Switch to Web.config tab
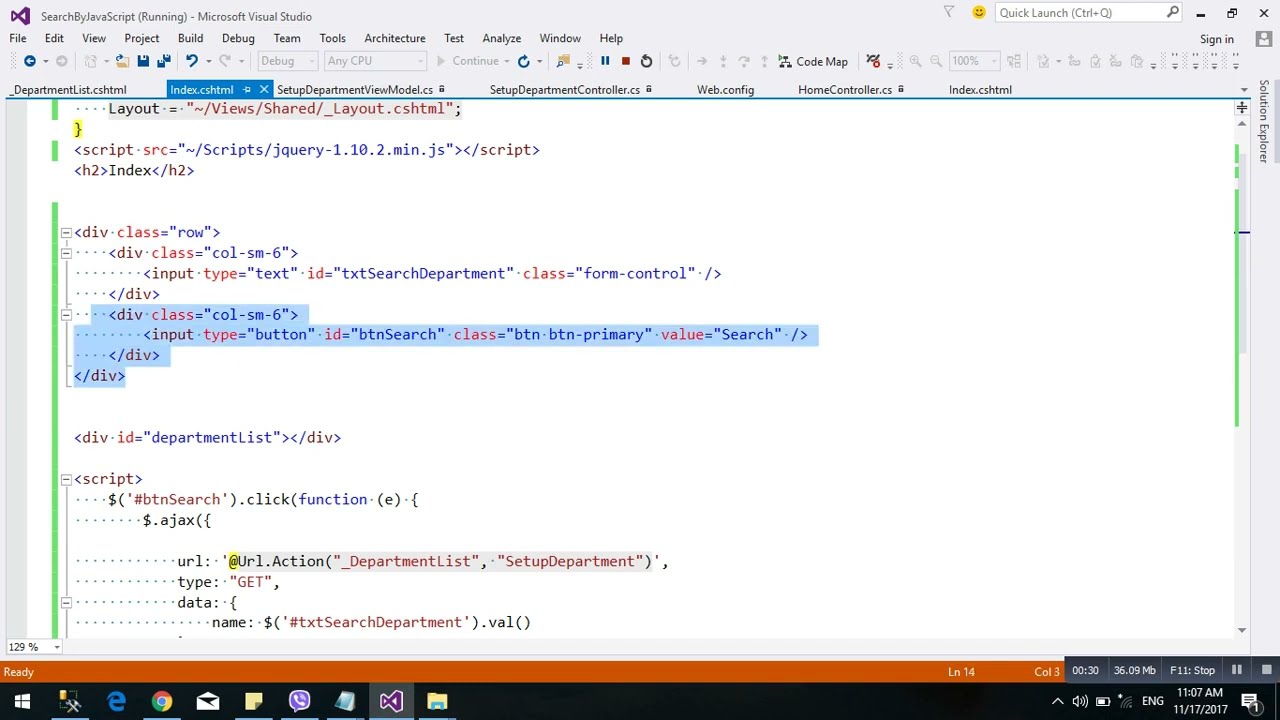The width and height of the screenshot is (1280, 720). [x=726, y=89]
